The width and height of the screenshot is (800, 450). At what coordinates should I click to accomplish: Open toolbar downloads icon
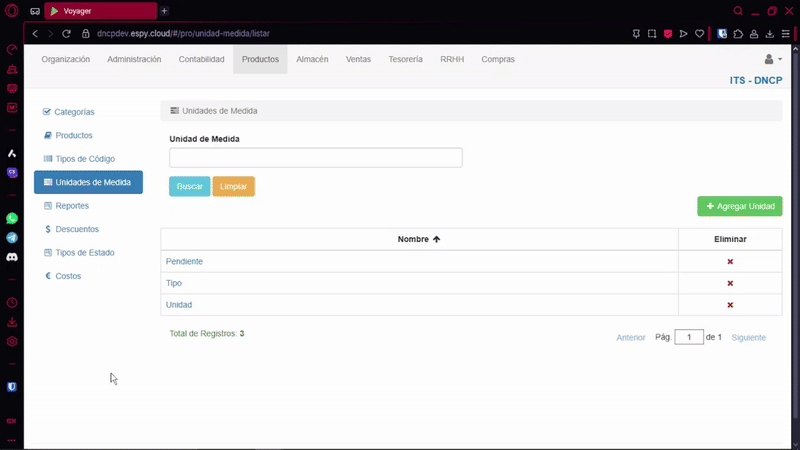coord(770,34)
